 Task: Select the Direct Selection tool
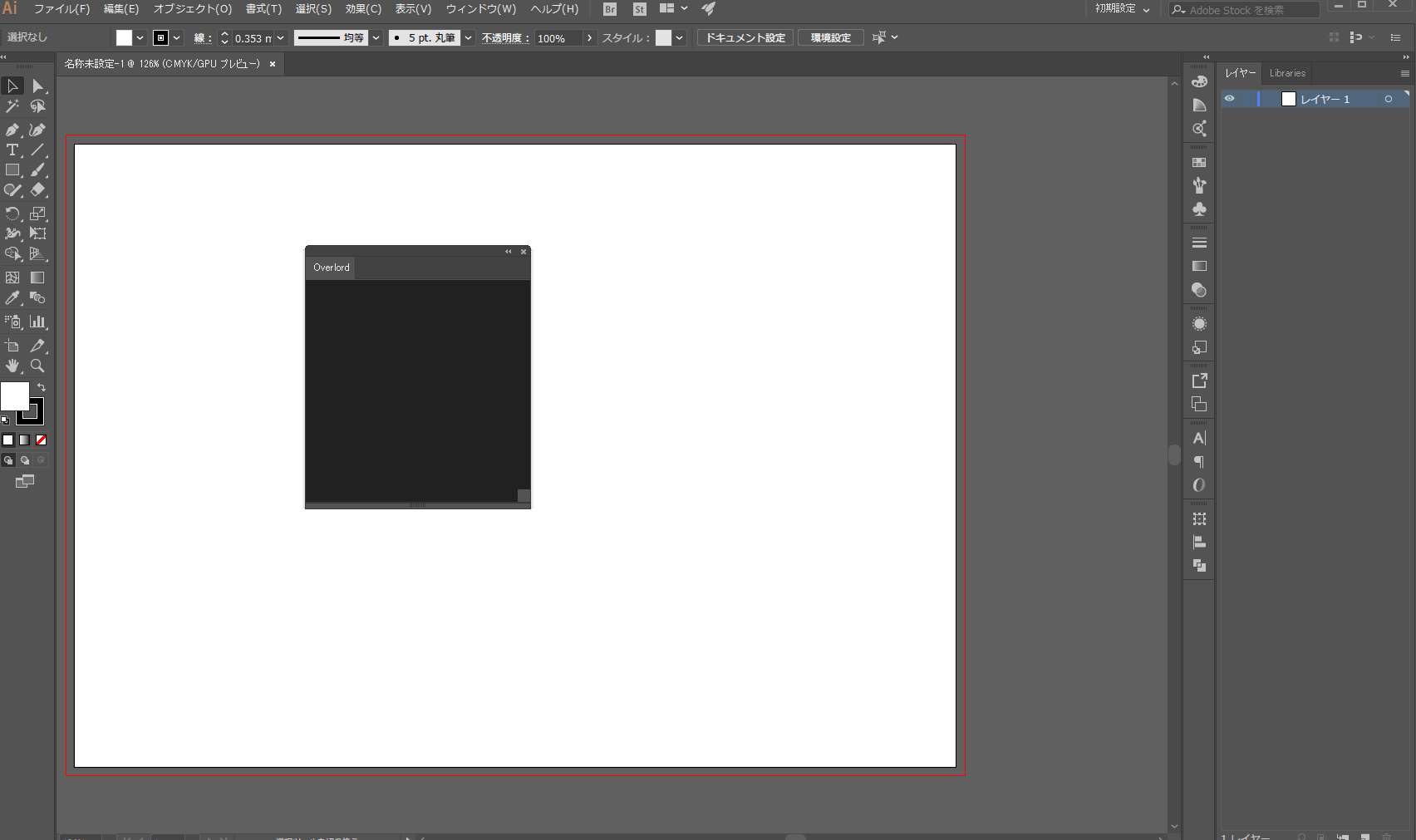click(x=37, y=86)
